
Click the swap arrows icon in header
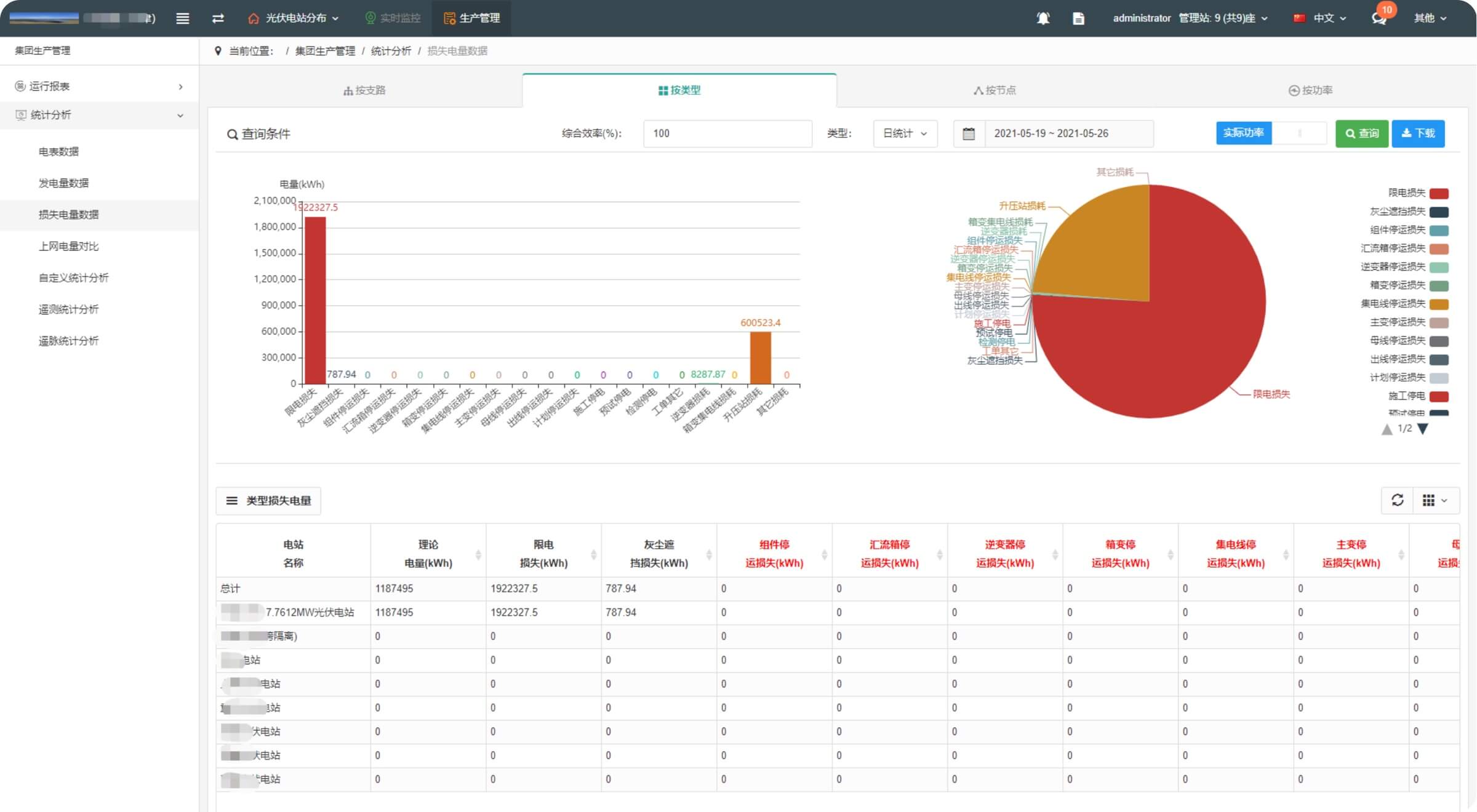218,18
